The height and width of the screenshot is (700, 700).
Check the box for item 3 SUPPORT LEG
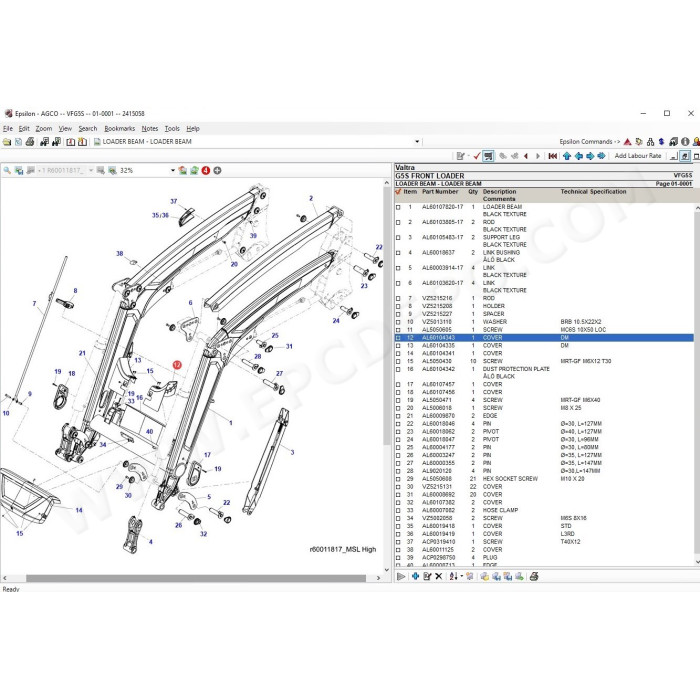tap(398, 238)
